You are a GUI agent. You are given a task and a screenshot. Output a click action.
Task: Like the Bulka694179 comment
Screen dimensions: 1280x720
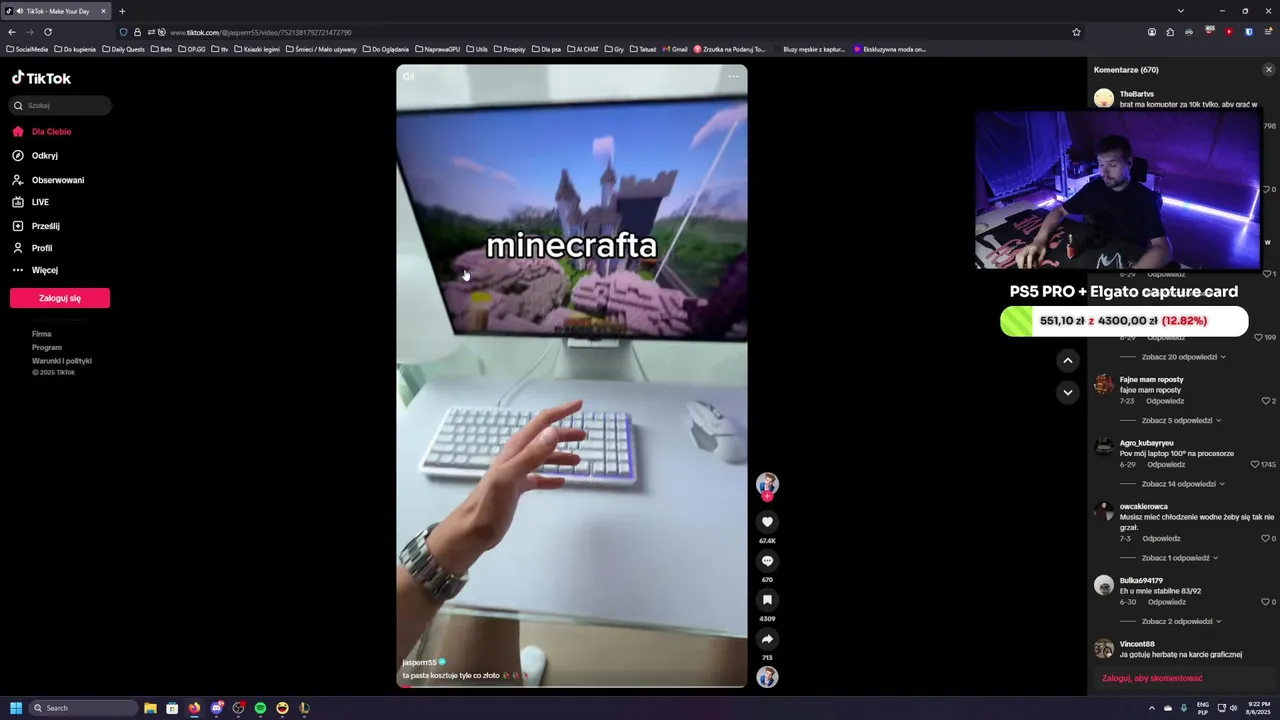point(1265,602)
